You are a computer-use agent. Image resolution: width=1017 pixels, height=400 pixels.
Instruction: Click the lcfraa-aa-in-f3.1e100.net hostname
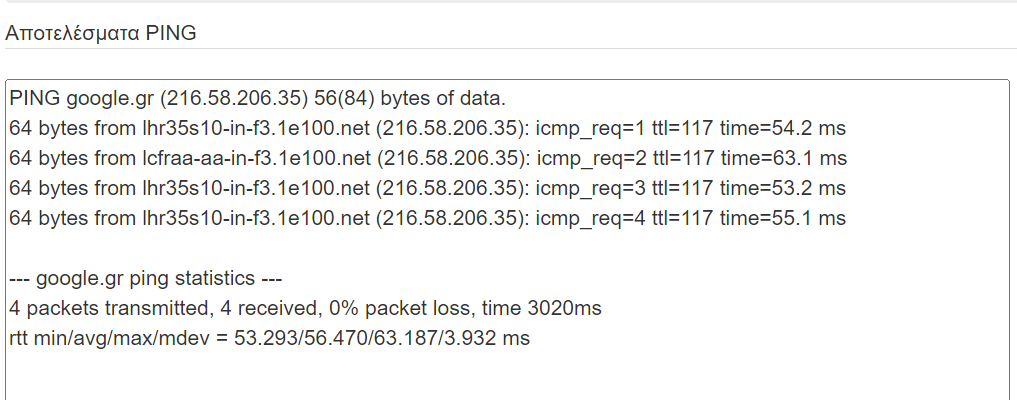256,158
